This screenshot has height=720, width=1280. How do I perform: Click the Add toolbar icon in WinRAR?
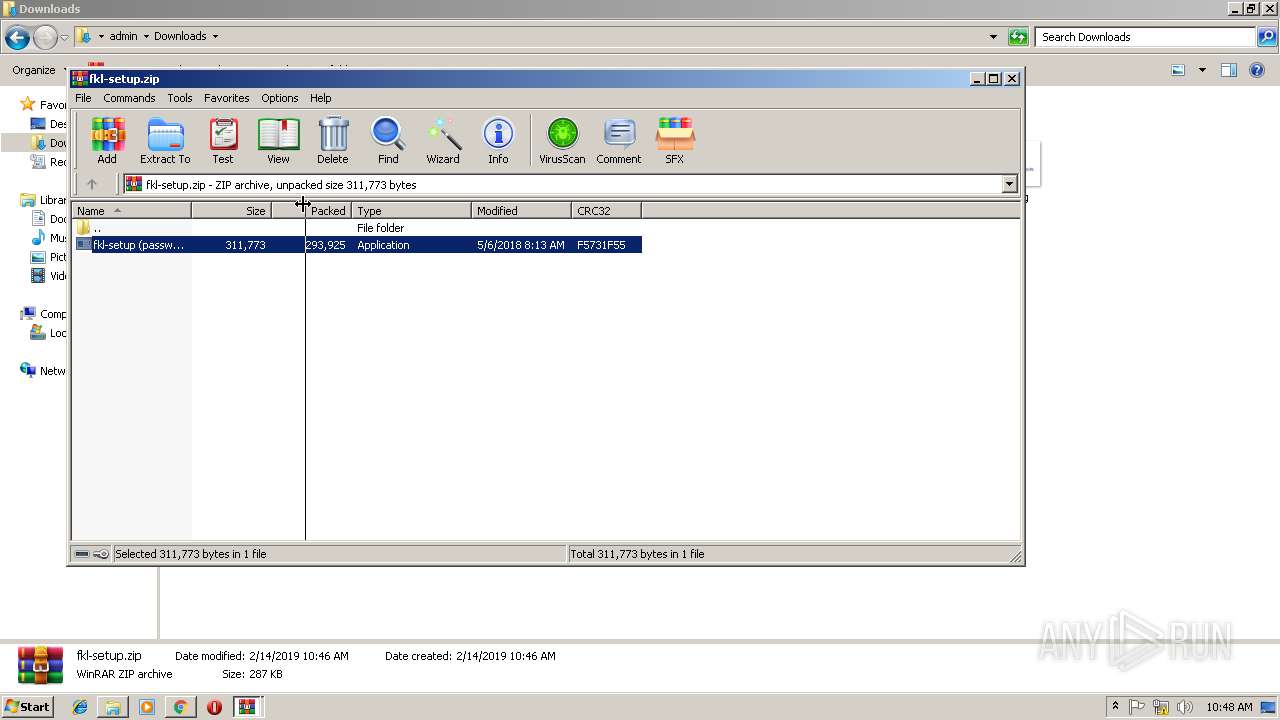[107, 140]
